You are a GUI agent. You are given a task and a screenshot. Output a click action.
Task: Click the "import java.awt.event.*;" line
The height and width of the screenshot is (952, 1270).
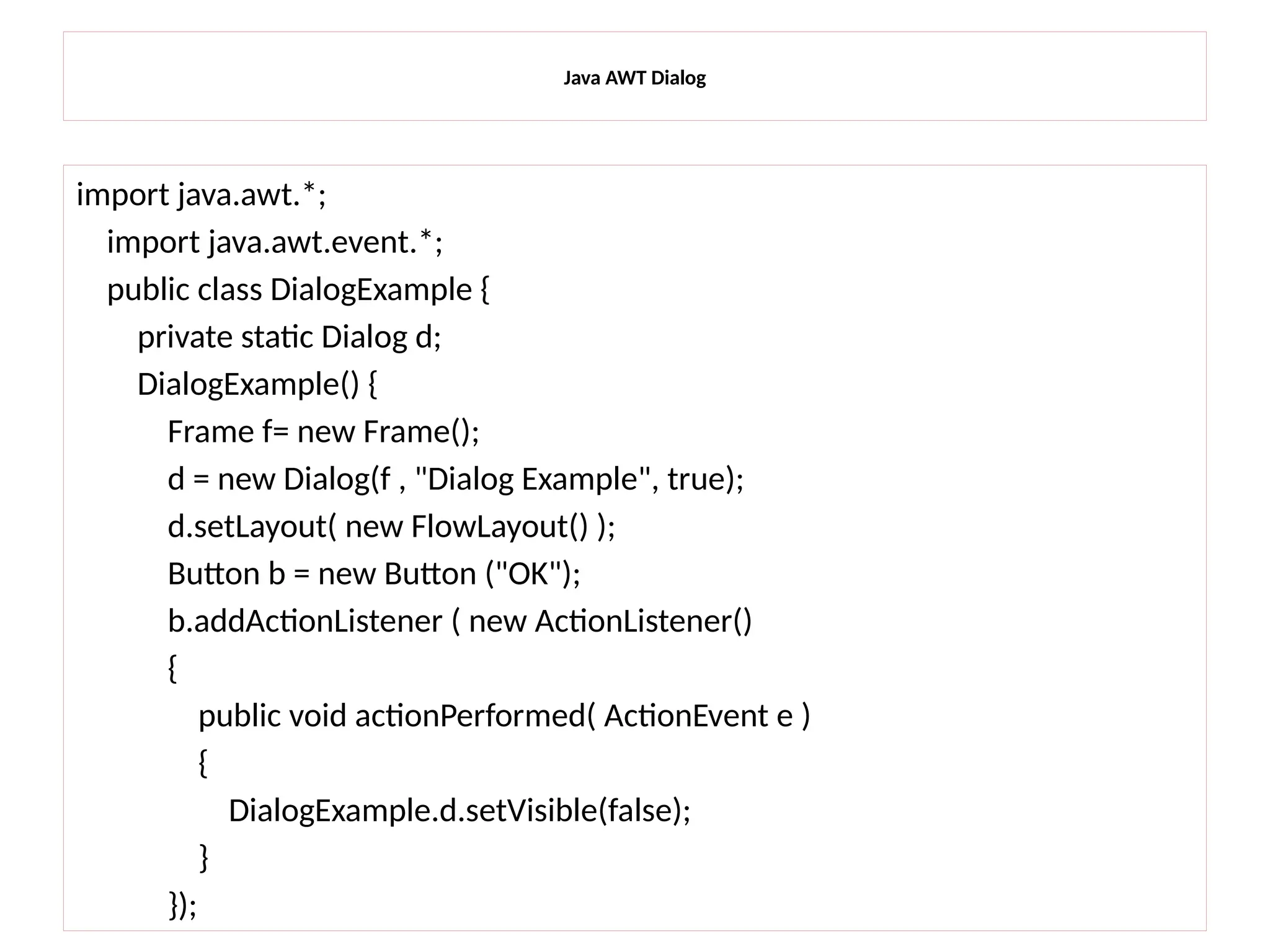(275, 242)
